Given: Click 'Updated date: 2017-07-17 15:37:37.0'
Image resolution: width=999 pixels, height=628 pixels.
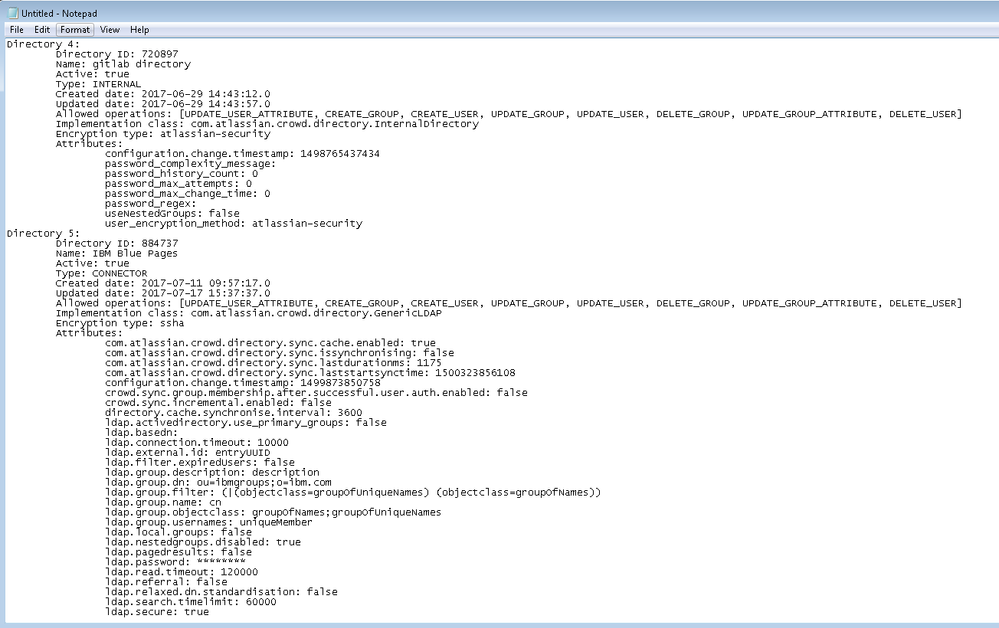Looking at the screenshot, I should tap(162, 293).
